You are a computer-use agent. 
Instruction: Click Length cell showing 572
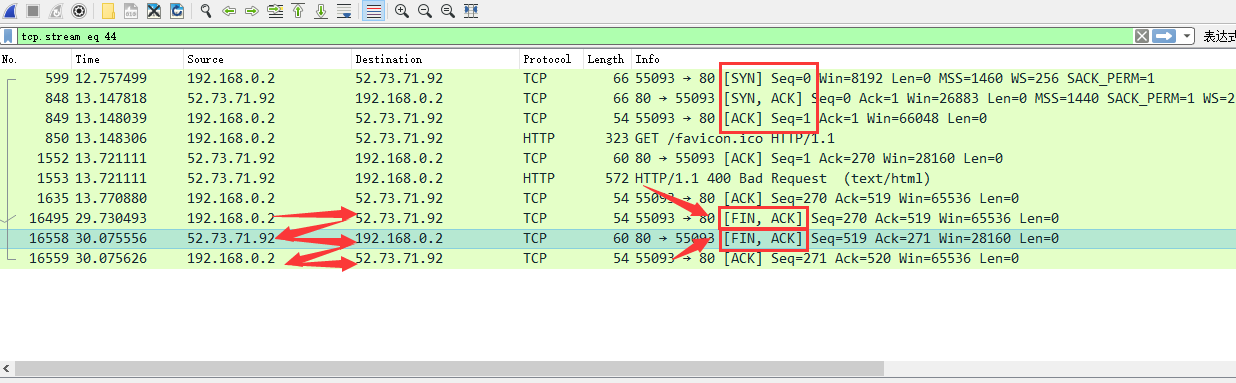(617, 178)
